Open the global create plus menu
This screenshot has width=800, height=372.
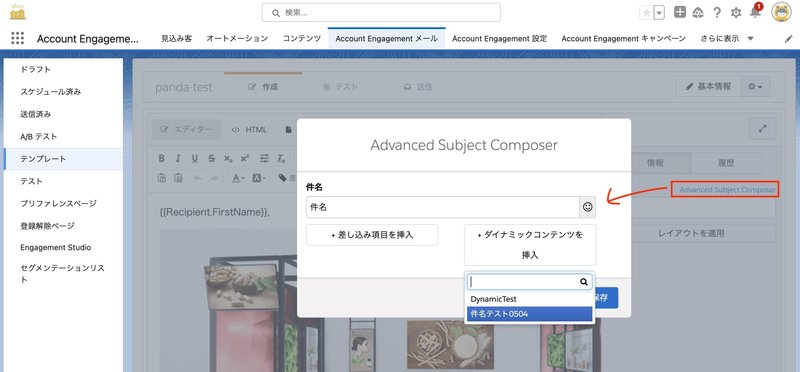[679, 13]
